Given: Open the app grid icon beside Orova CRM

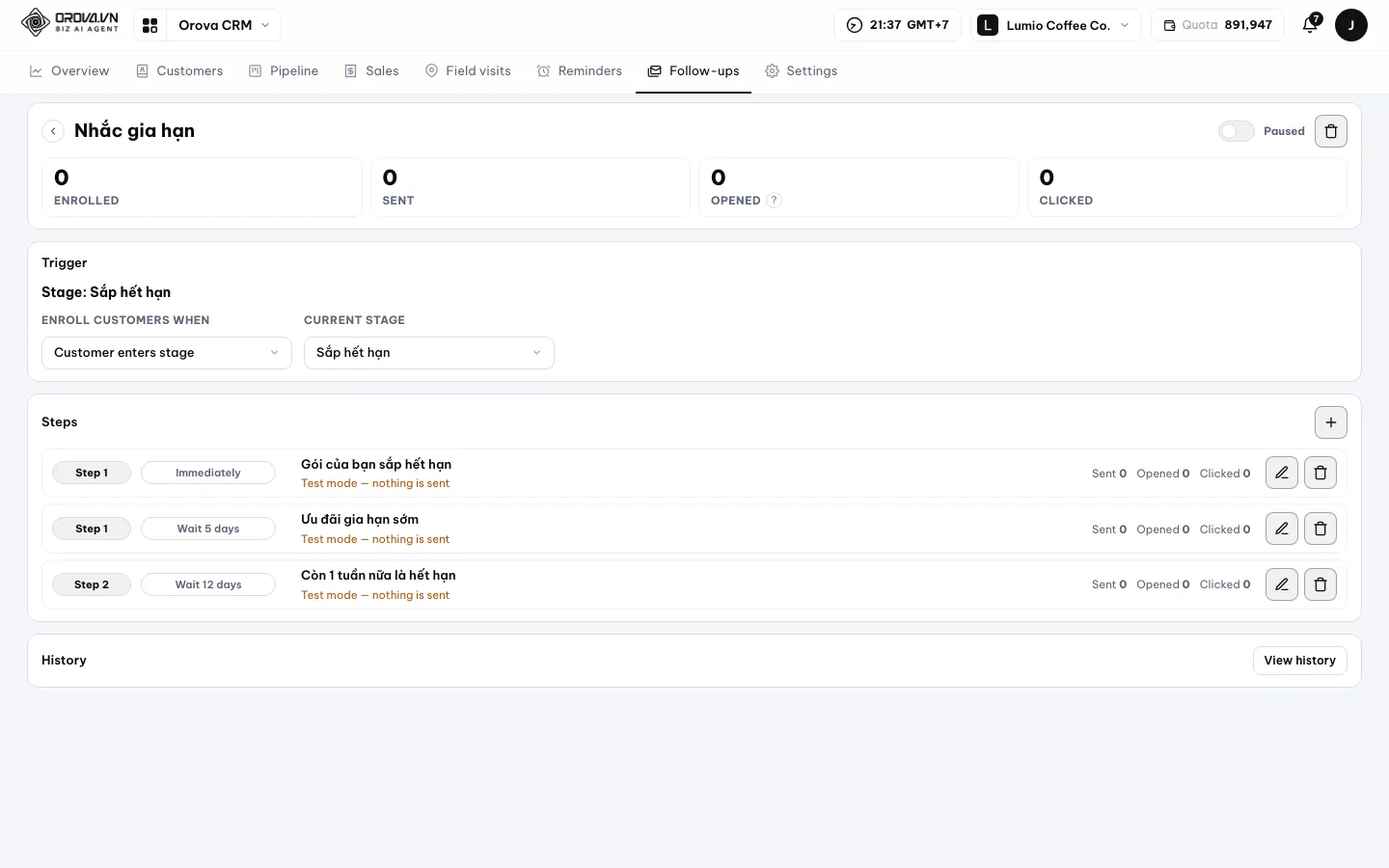Looking at the screenshot, I should click(x=150, y=25).
